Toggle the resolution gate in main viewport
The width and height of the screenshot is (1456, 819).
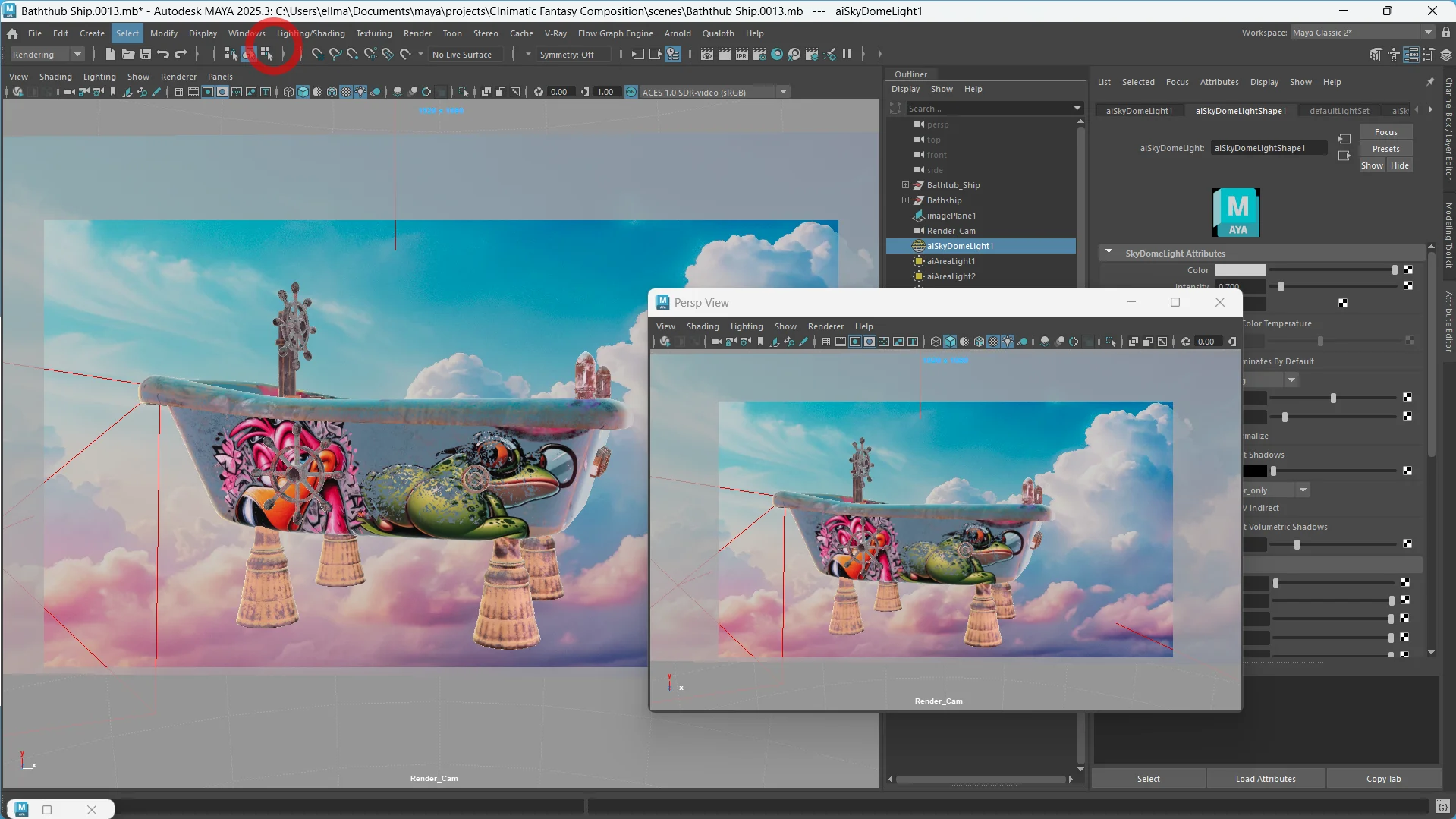pos(208,92)
